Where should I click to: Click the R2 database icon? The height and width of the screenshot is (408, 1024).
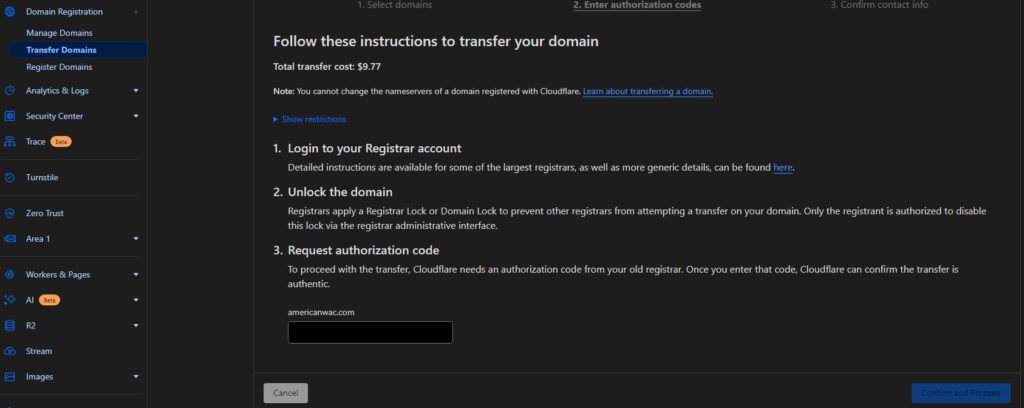9,326
